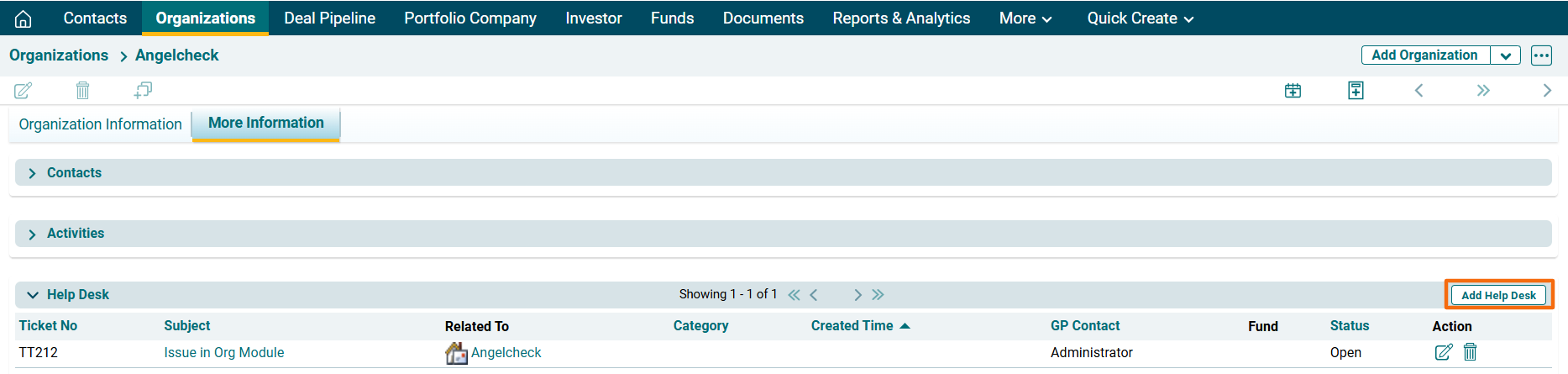This screenshot has height=374, width=1568.
Task: Open the three-dots more options button
Action: pos(1540,55)
